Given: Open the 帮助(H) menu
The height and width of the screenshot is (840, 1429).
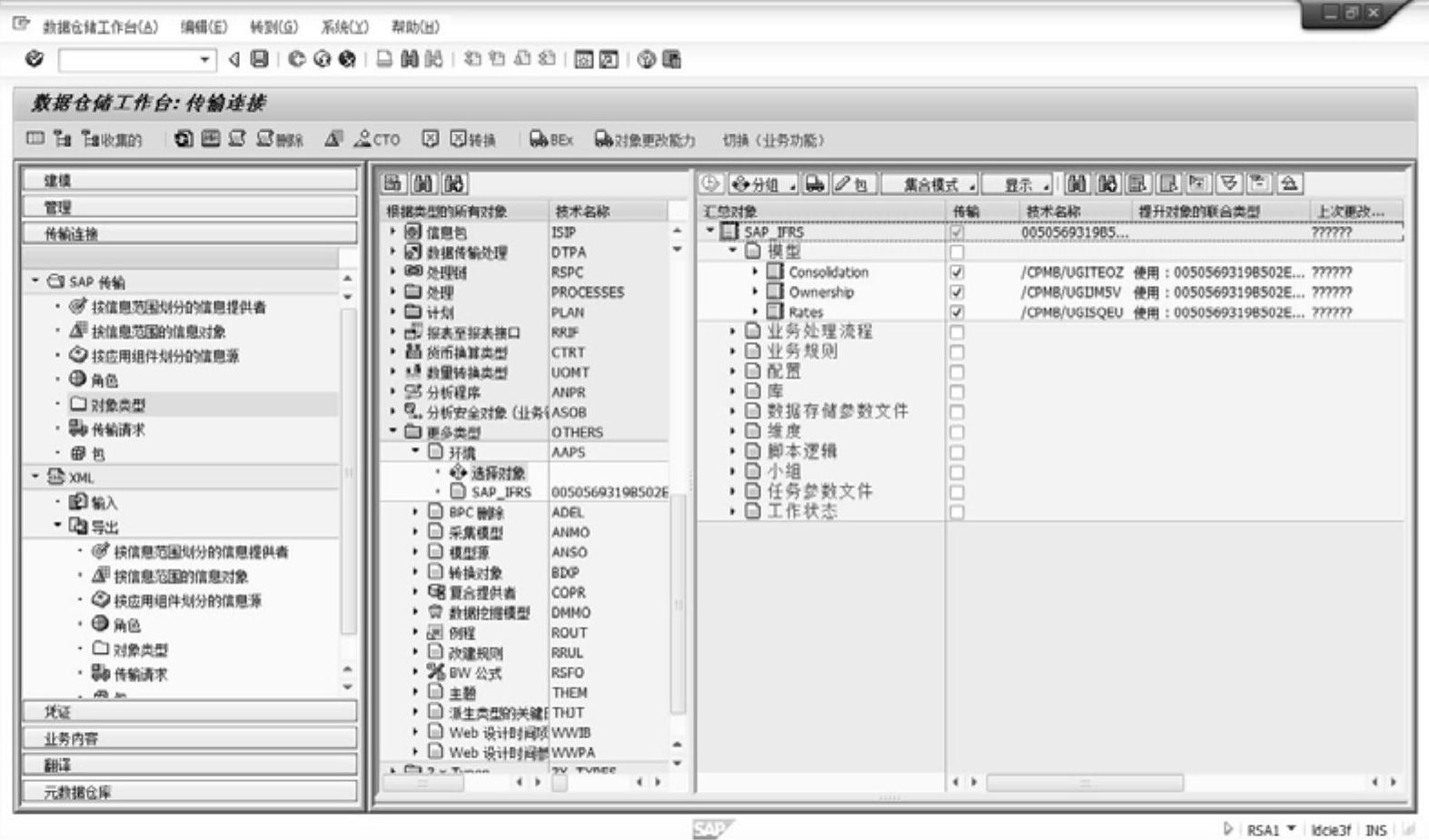Looking at the screenshot, I should (415, 27).
